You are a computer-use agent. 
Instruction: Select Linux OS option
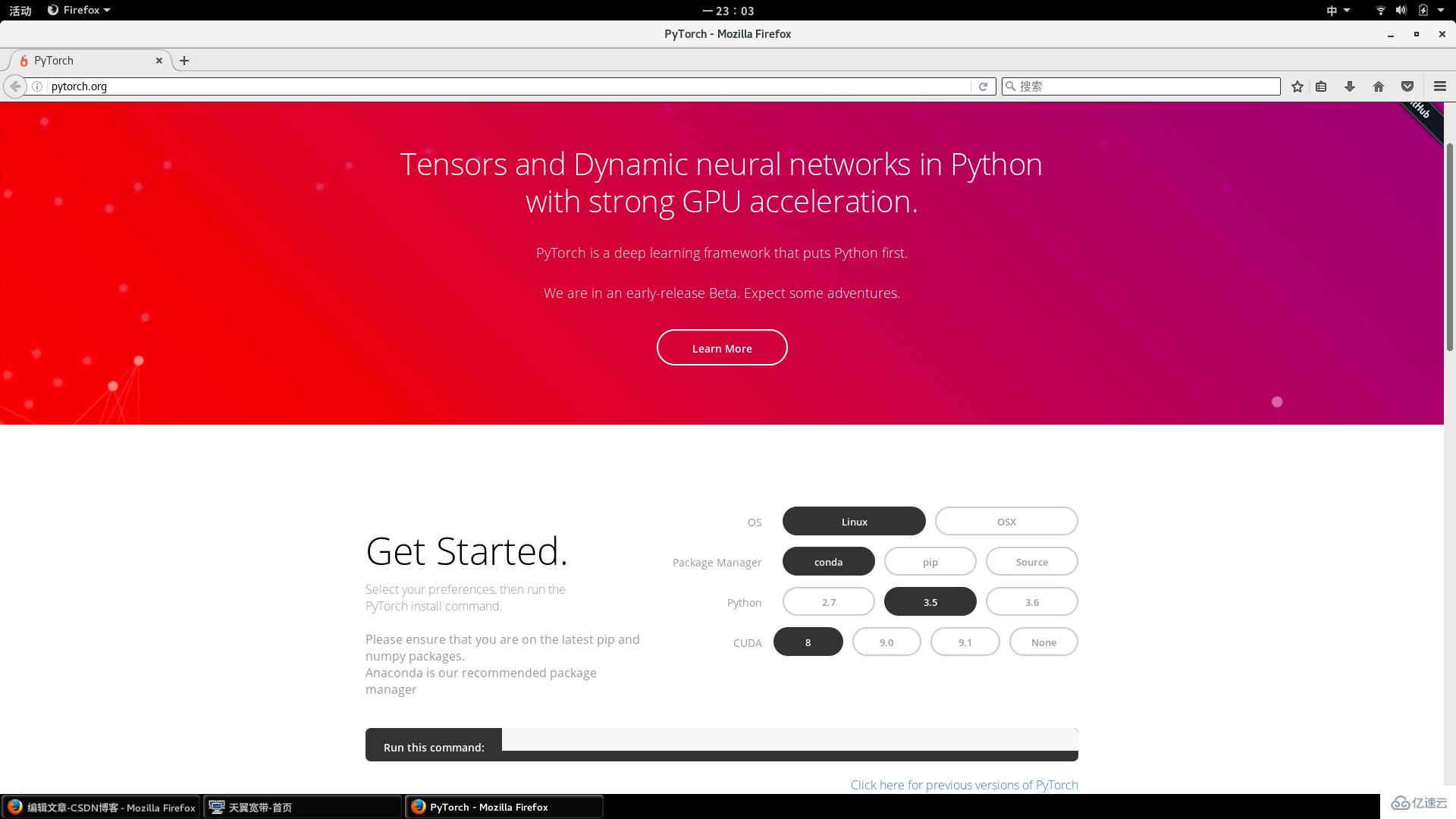854,521
